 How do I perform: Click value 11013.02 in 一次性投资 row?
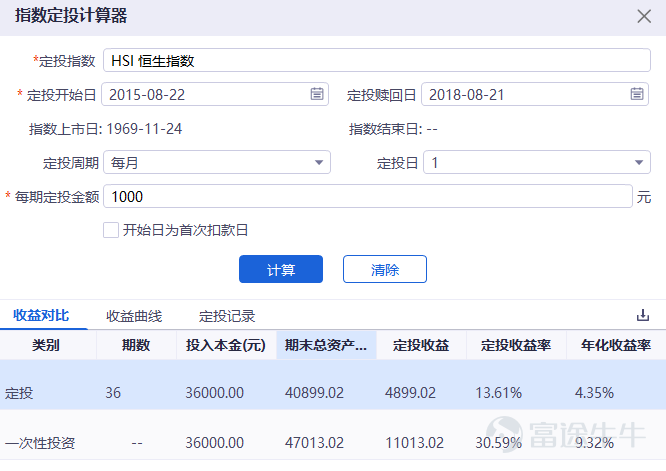click(x=415, y=443)
